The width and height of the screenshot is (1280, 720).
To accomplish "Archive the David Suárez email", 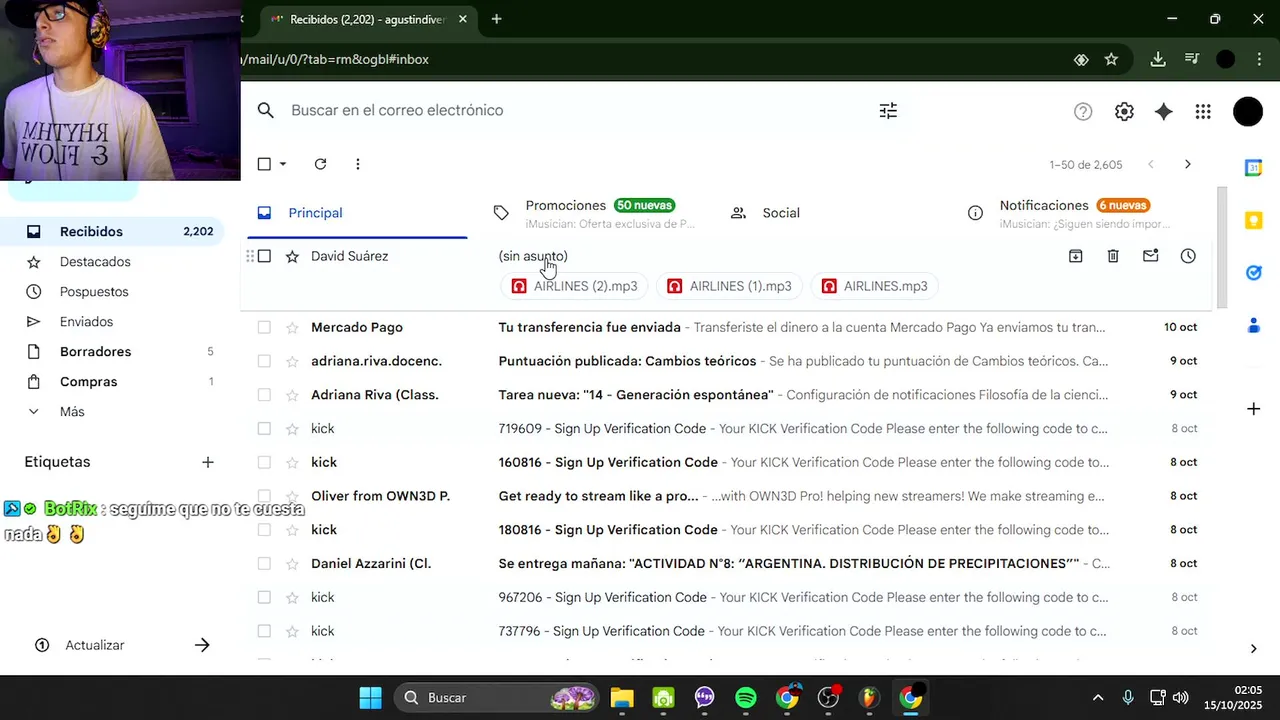I will click(x=1076, y=256).
